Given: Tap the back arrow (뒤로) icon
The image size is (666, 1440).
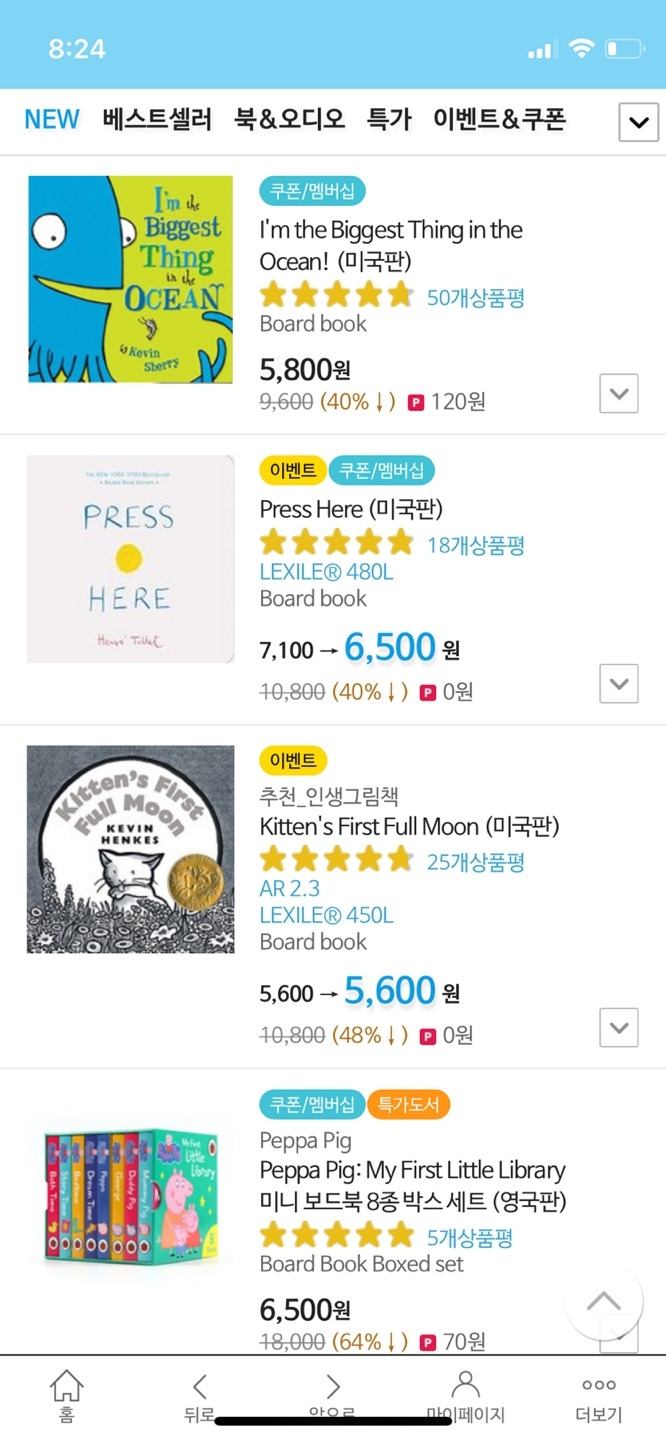Looking at the screenshot, I should click(199, 1386).
